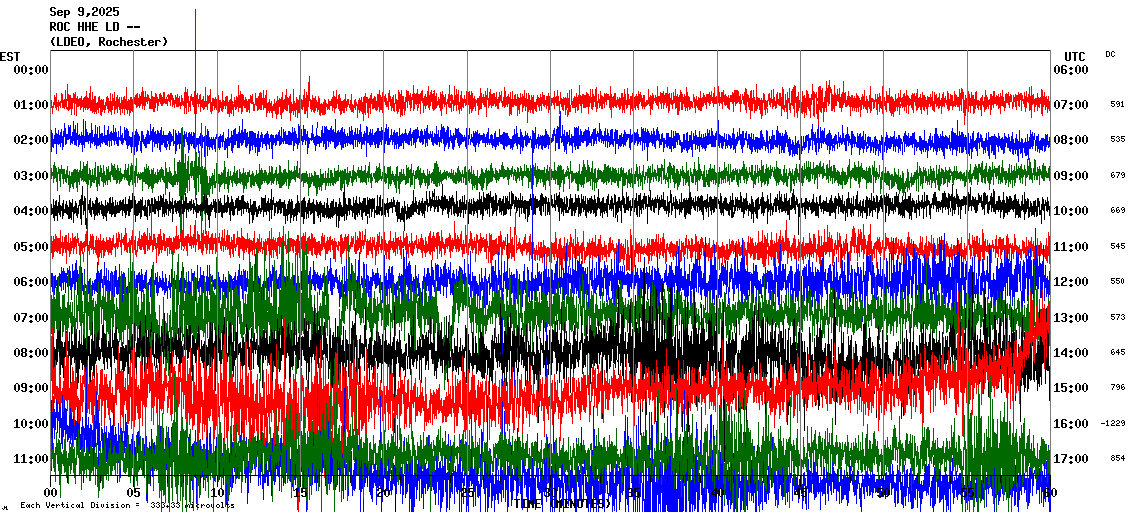Click the DC offset value 591

[1117, 104]
